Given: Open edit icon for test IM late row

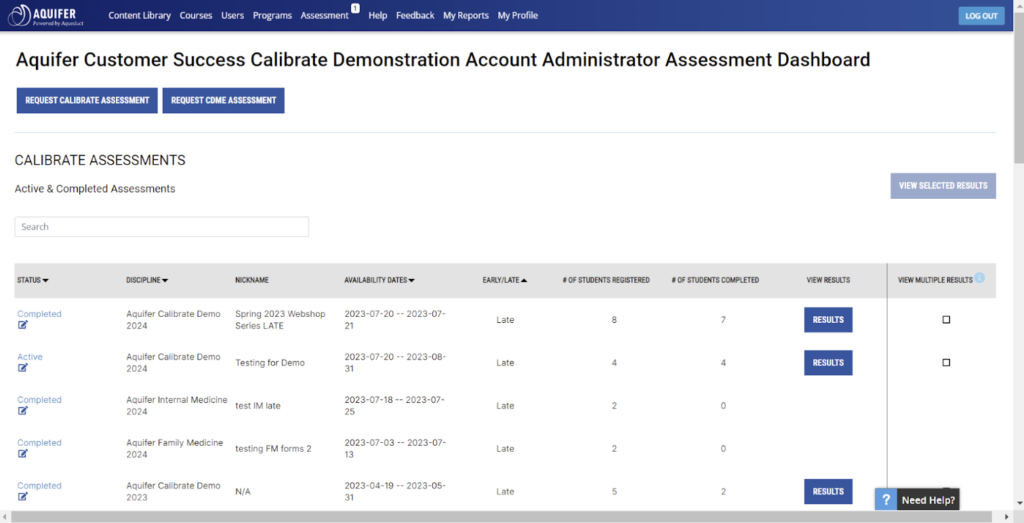Looking at the screenshot, I should pos(23,411).
